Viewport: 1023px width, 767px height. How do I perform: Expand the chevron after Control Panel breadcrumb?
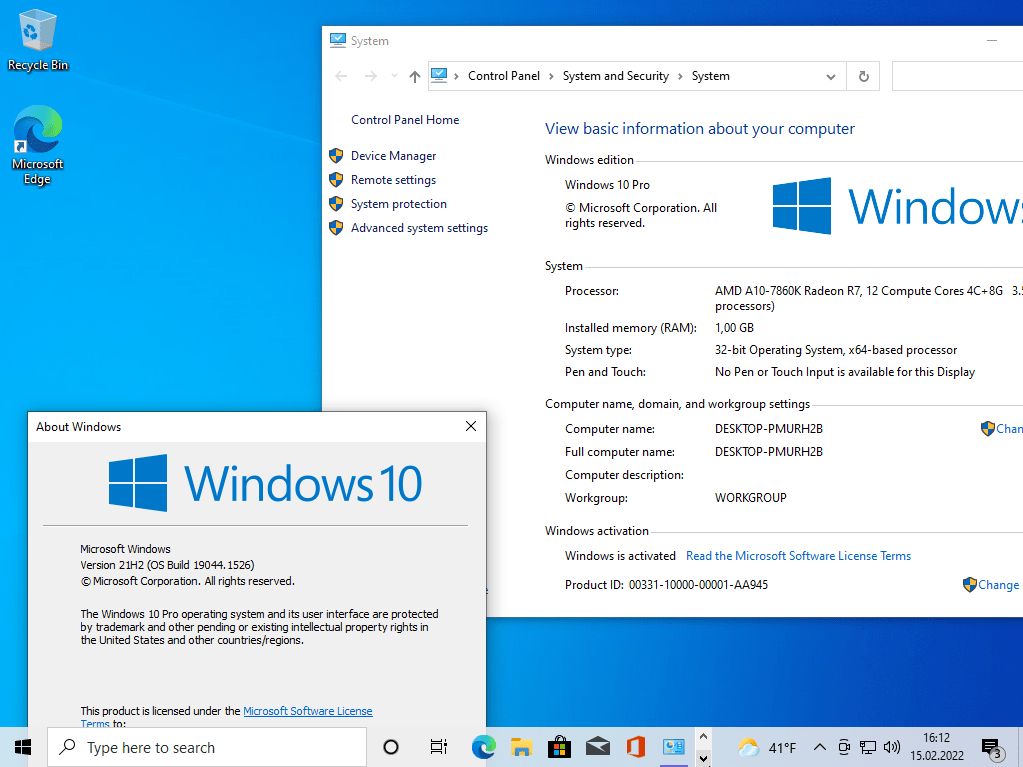(551, 76)
